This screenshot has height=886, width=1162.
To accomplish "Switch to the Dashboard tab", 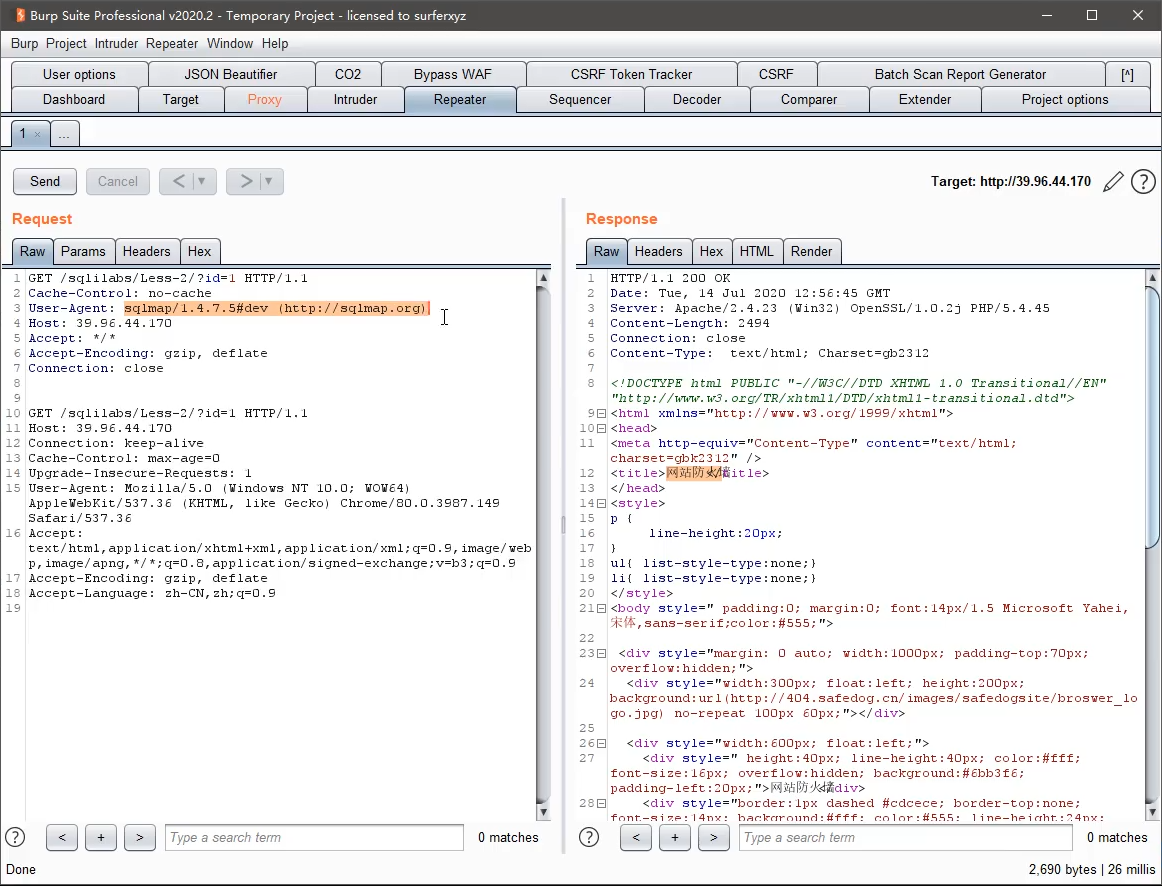I will tap(74, 99).
